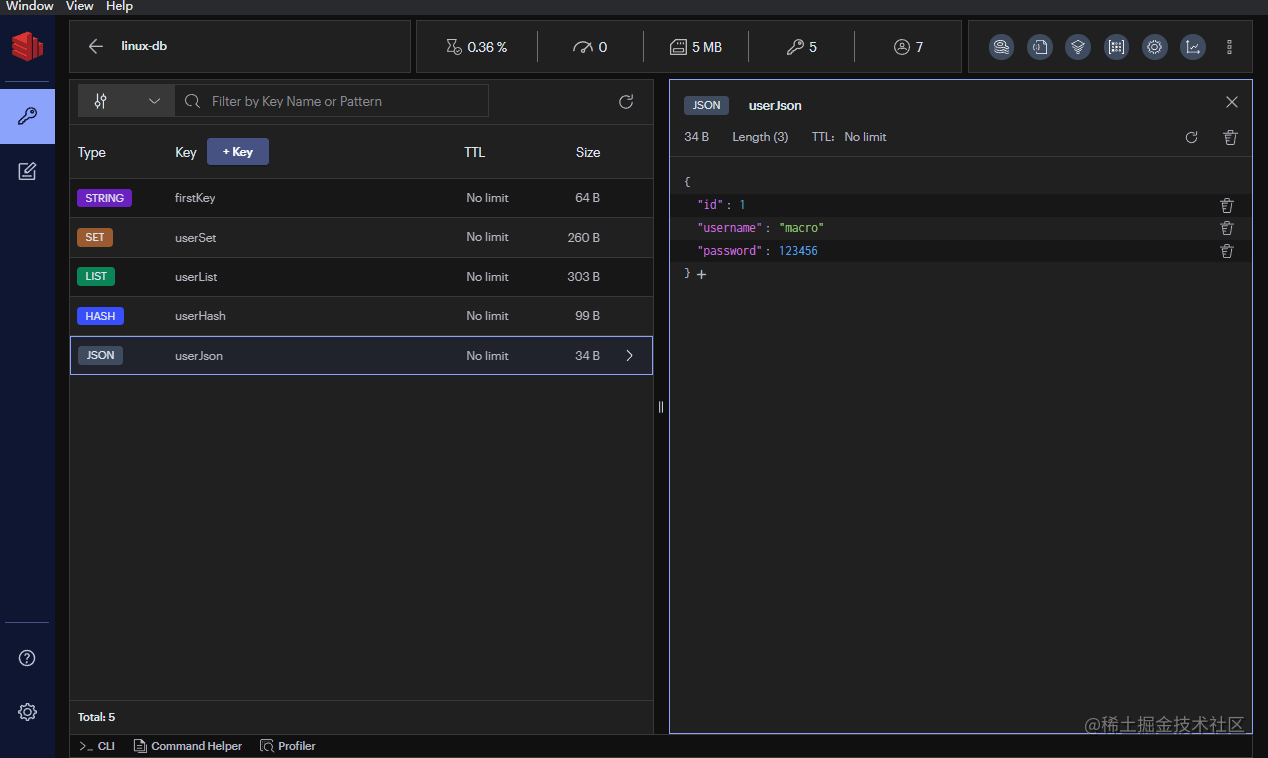Click the RedisJSON module icon
1268x758 pixels.
pos(1040,47)
